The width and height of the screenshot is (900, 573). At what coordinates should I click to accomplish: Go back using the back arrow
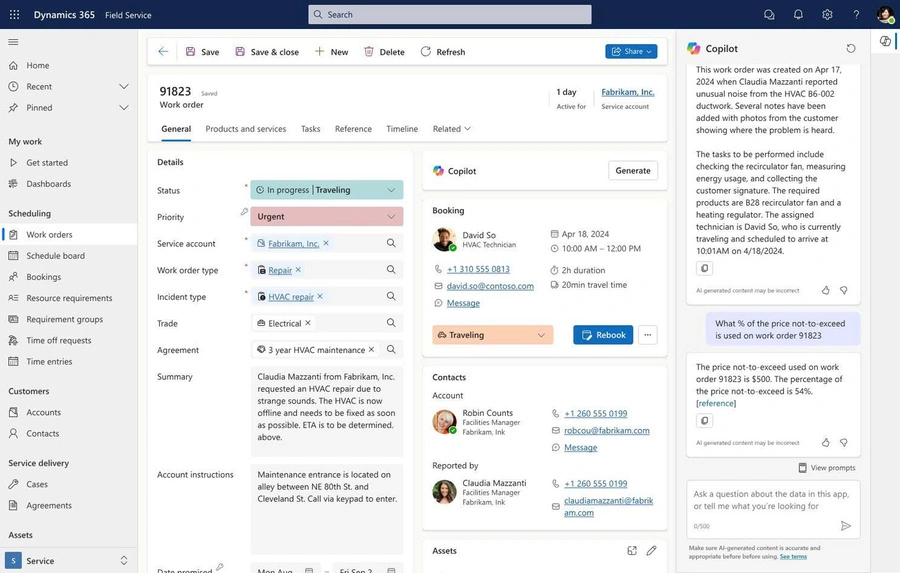click(x=163, y=52)
